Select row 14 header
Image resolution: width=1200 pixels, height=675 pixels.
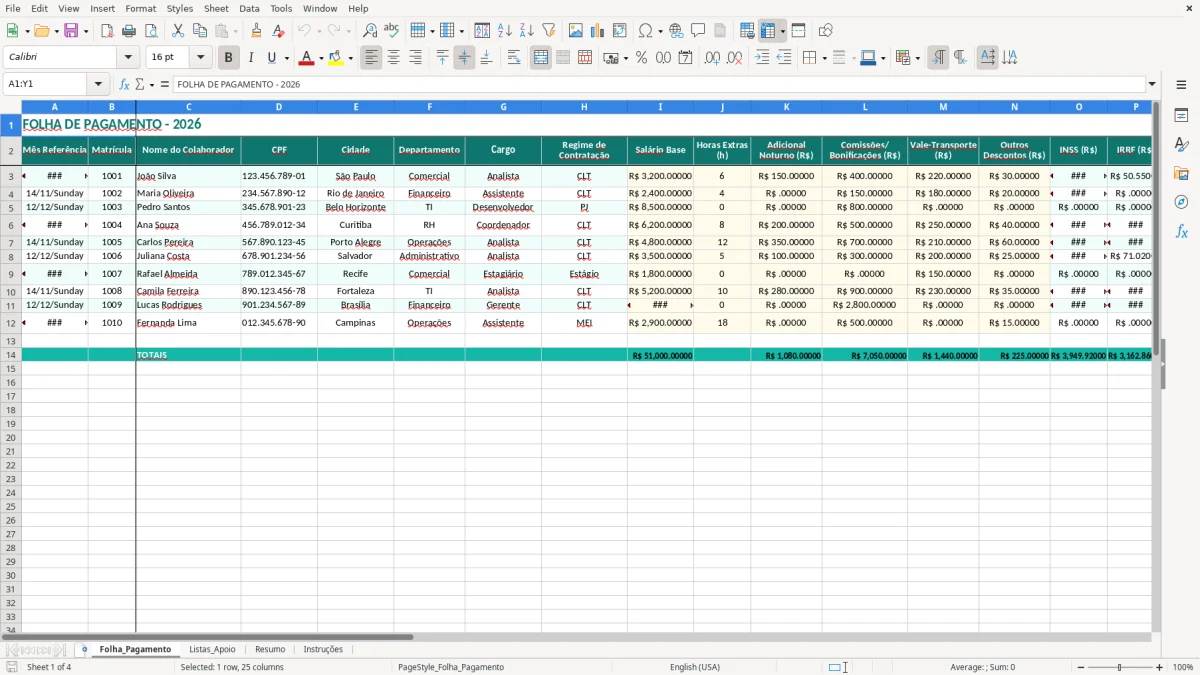point(11,355)
